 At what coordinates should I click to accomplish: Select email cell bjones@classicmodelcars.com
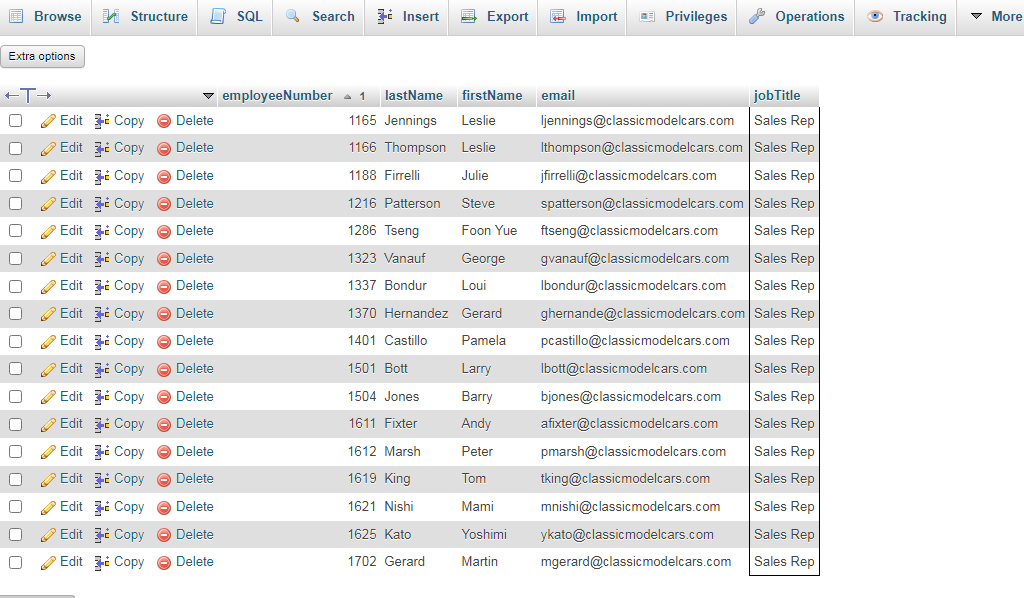click(631, 396)
